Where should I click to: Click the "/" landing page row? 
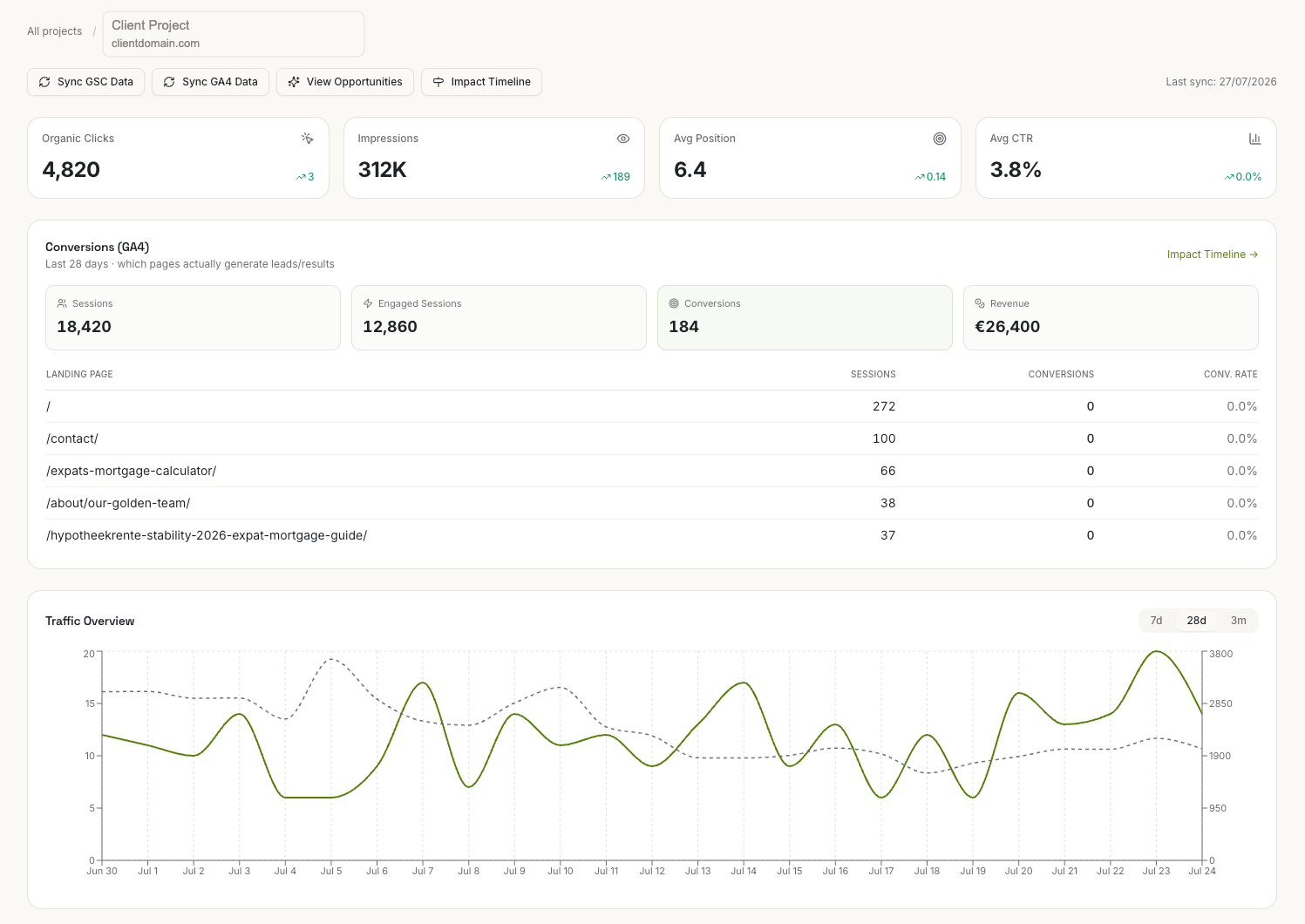click(652, 406)
